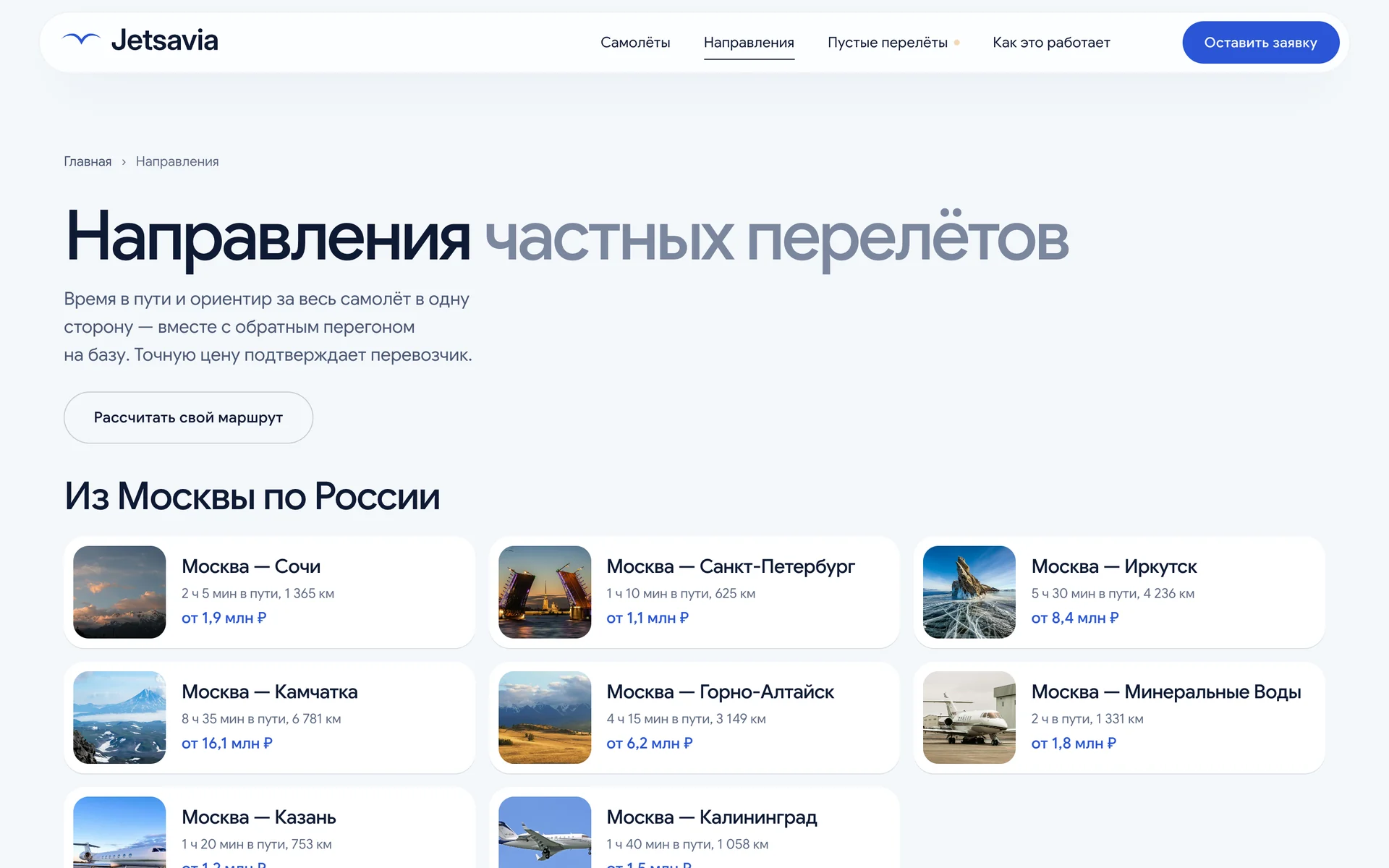
Task: Open the Москва — Сочи route title
Action: 251,566
